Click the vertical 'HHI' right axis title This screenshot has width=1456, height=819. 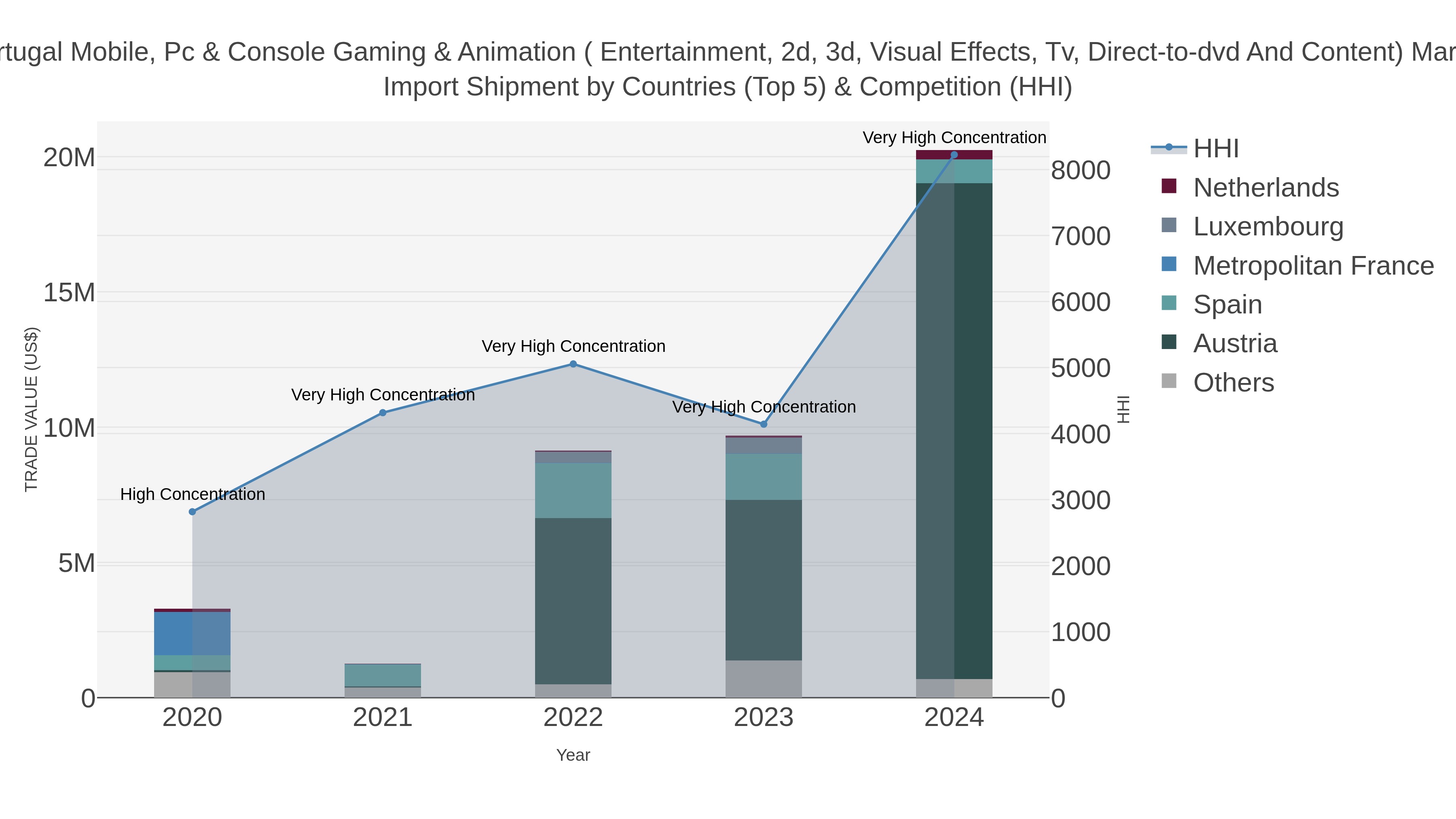click(1123, 409)
